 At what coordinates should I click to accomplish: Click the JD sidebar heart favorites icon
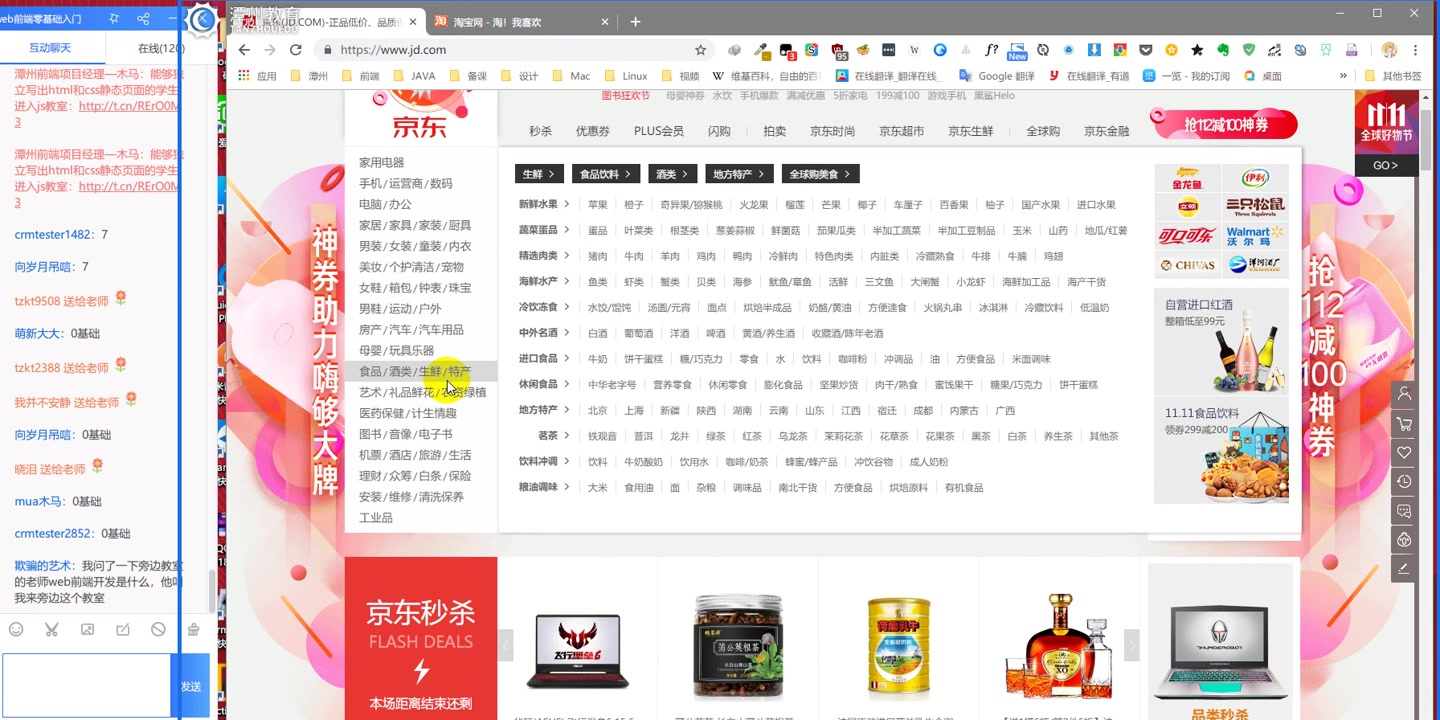[x=1404, y=453]
